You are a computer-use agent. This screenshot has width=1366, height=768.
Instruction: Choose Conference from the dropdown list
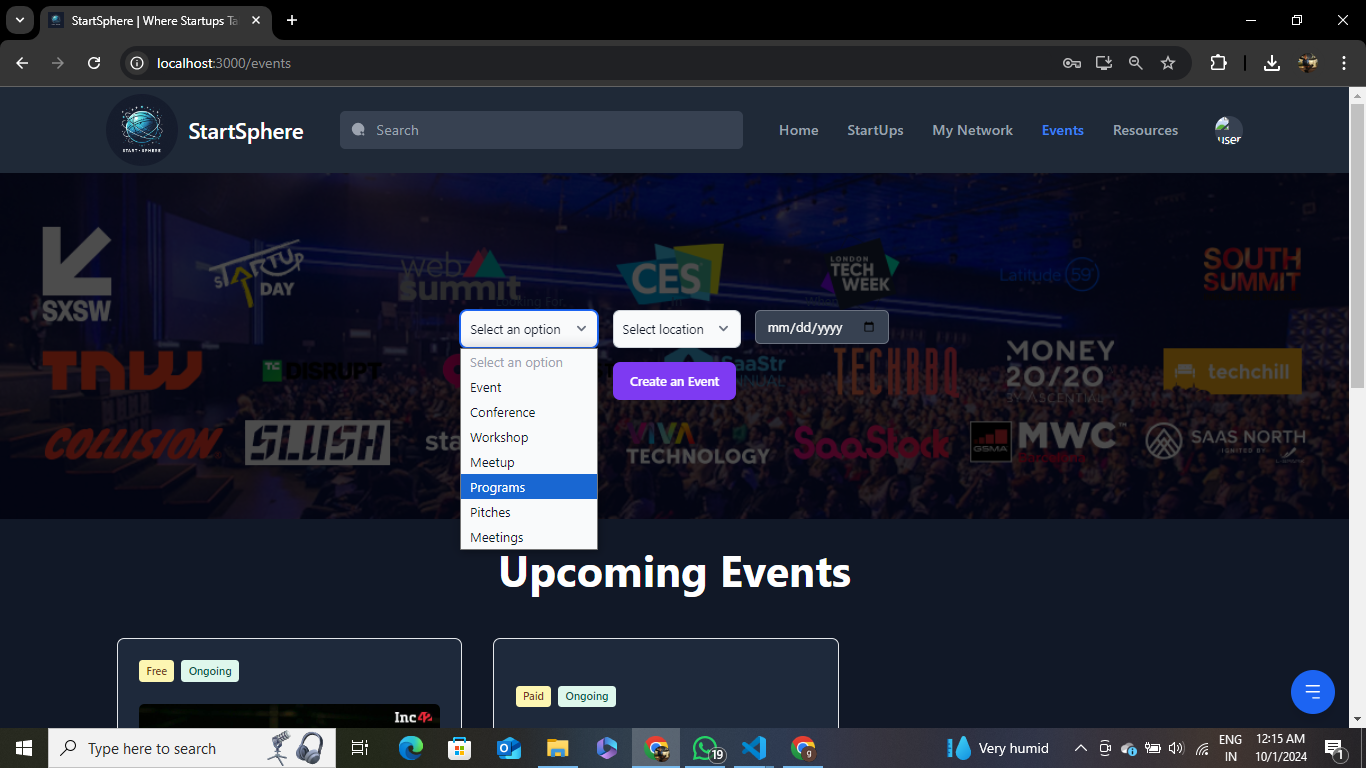529,412
